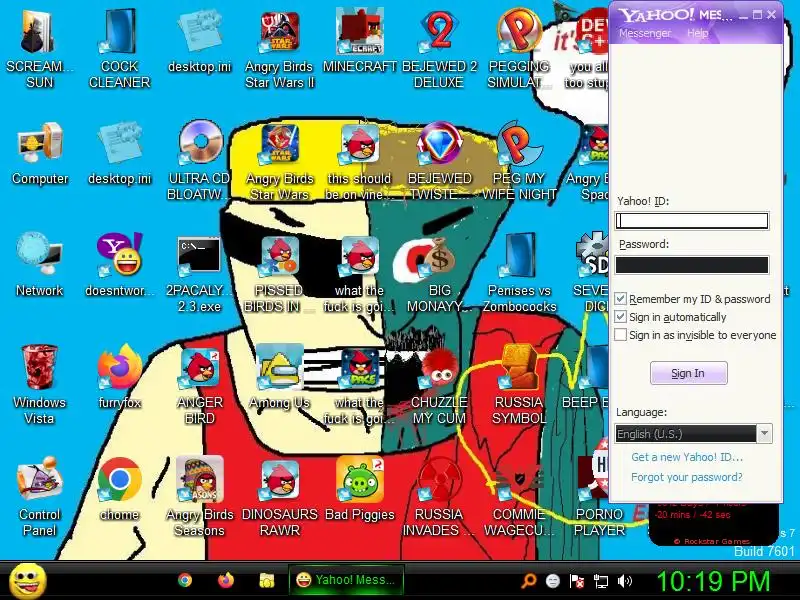Click Forgot your password link
The height and width of the screenshot is (600, 800).
click(x=687, y=477)
